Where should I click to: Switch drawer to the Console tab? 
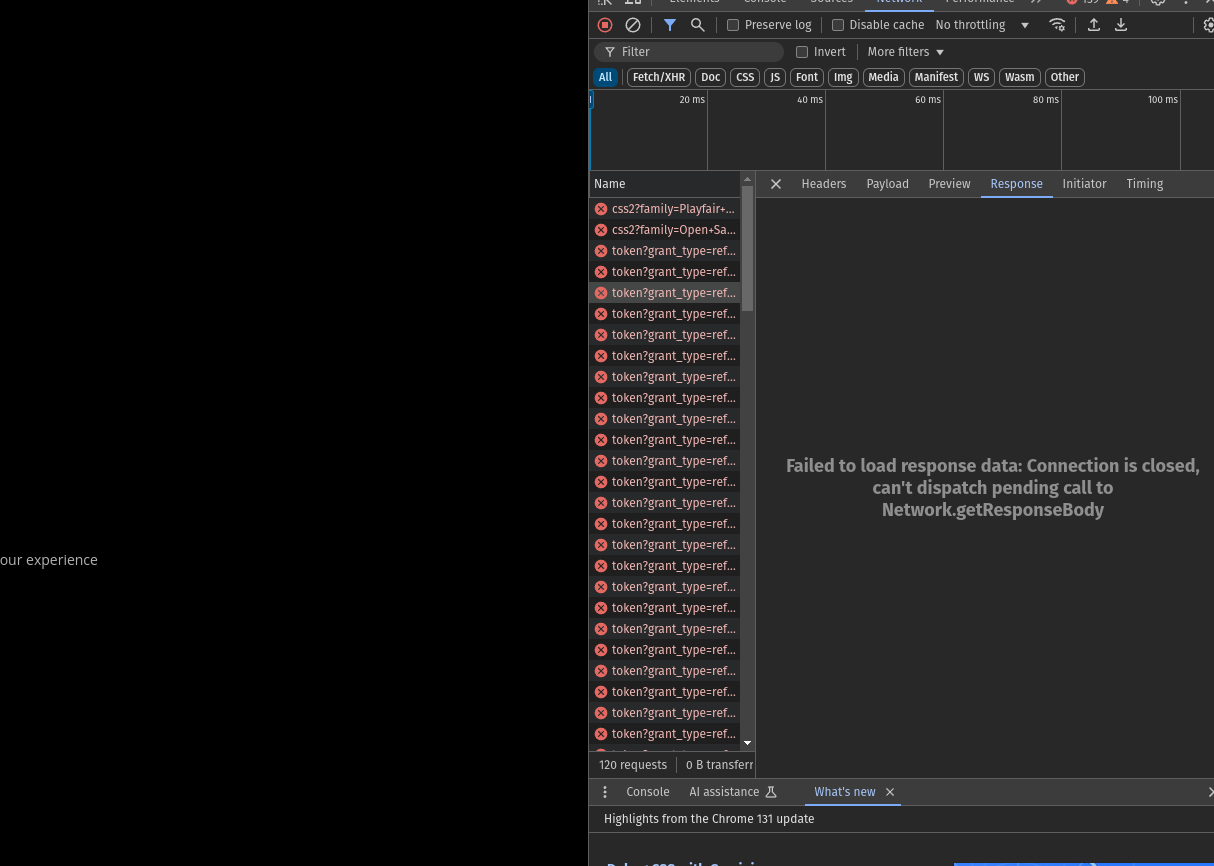tap(648, 792)
